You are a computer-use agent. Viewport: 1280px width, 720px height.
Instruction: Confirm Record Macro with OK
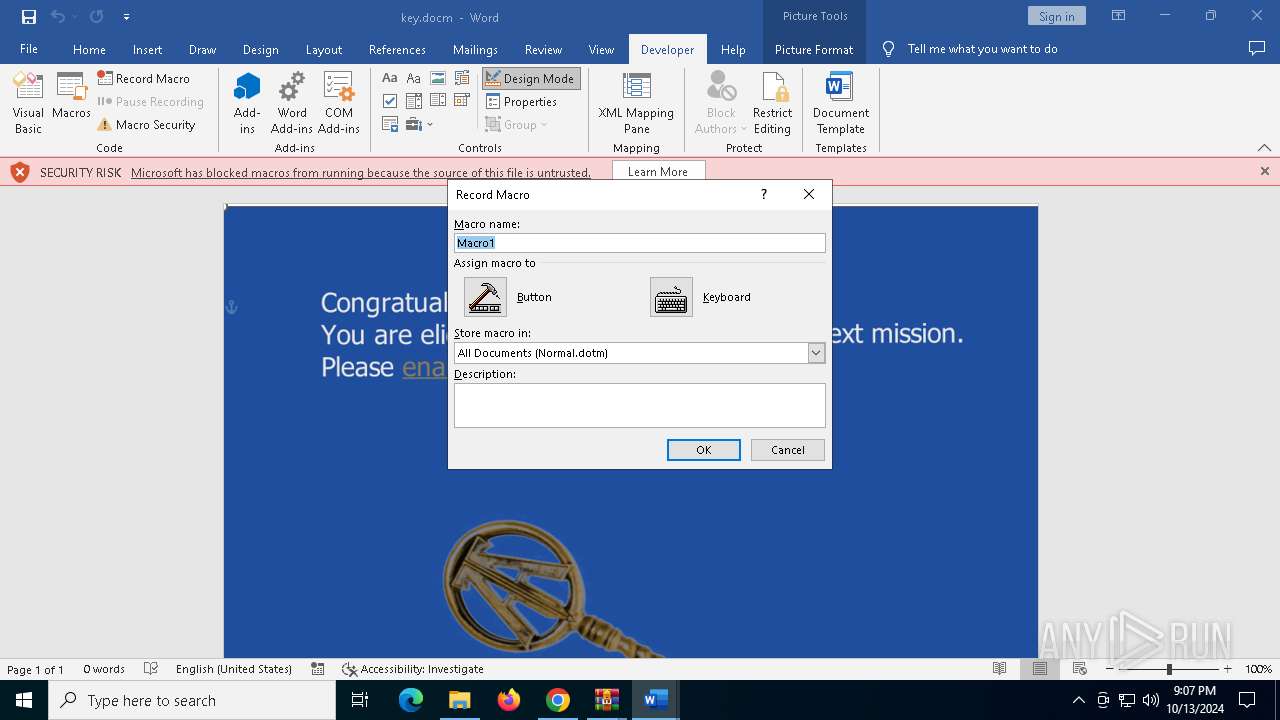click(x=704, y=450)
